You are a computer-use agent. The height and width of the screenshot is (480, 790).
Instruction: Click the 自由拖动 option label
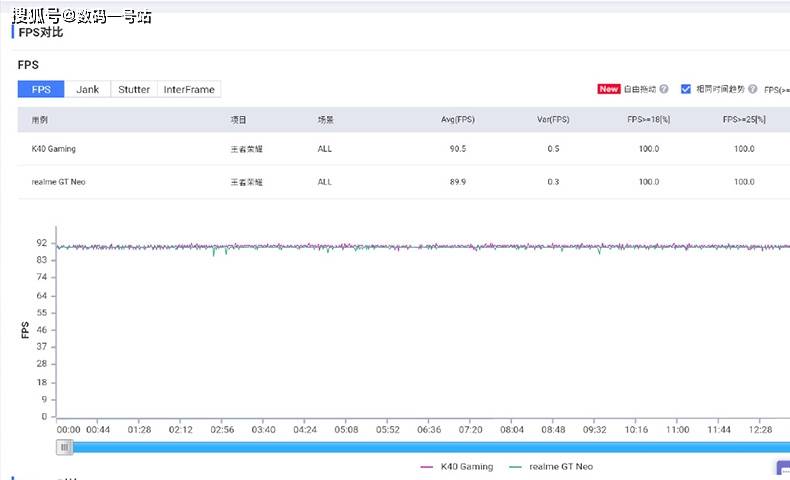coord(640,89)
